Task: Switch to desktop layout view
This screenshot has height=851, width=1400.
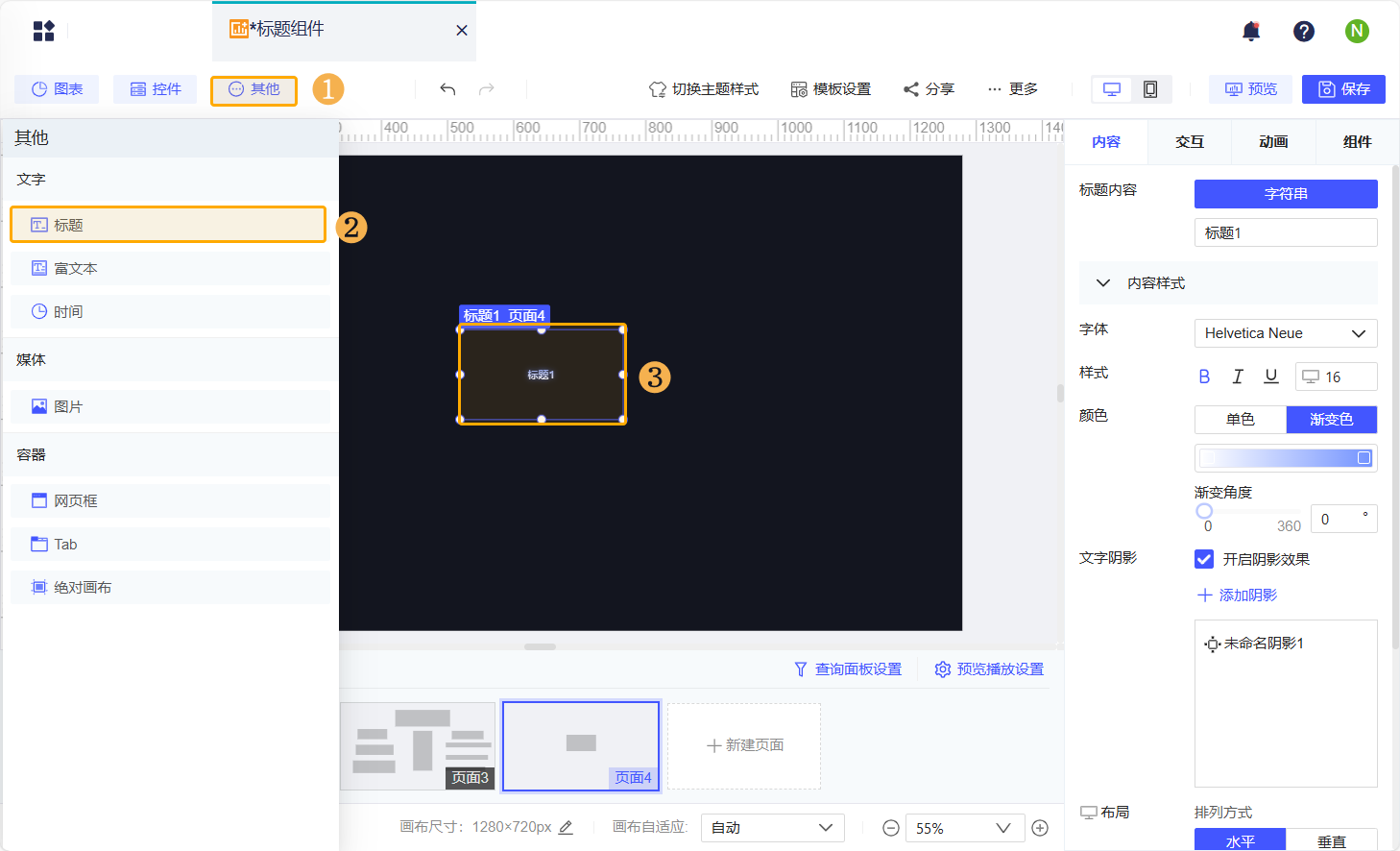Action: pos(1112,89)
